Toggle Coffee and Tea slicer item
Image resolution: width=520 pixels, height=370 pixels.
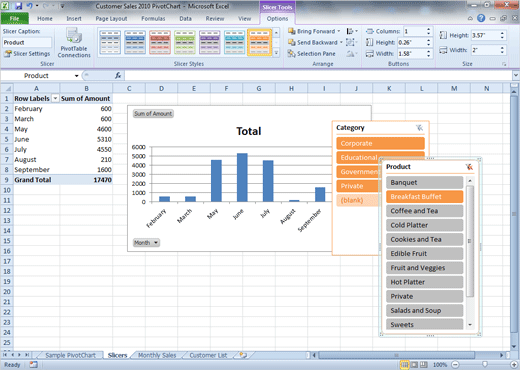click(x=424, y=211)
